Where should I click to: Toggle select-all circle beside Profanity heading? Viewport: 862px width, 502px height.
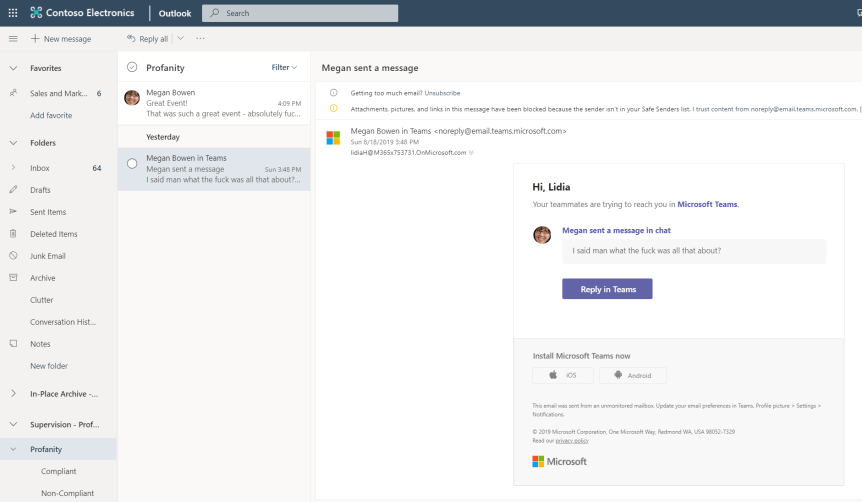pyautogui.click(x=132, y=68)
